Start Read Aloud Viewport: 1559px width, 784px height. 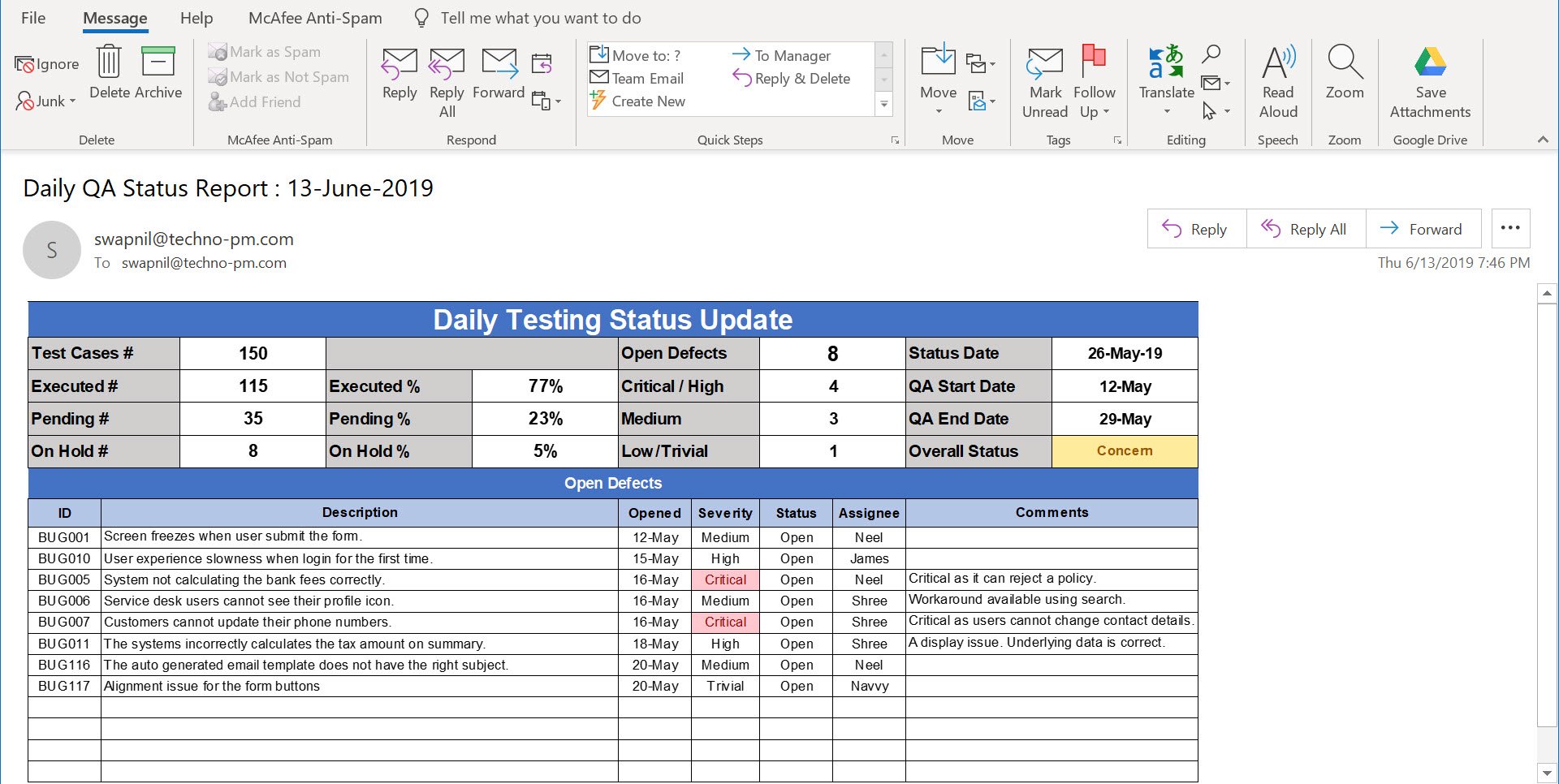point(1277,79)
